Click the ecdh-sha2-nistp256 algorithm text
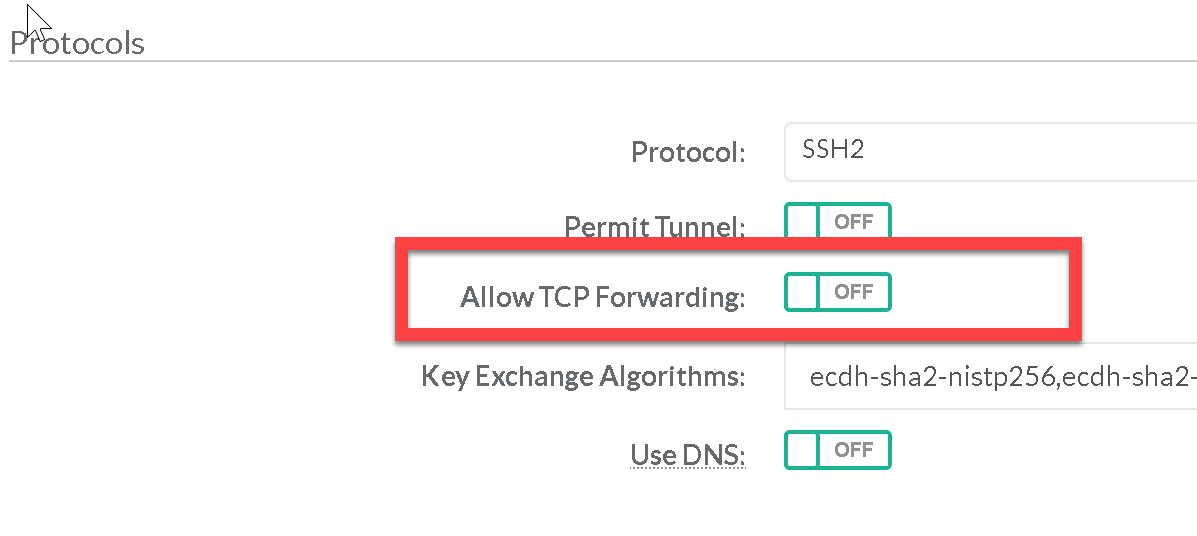The width and height of the screenshot is (1197, 536). (897, 378)
